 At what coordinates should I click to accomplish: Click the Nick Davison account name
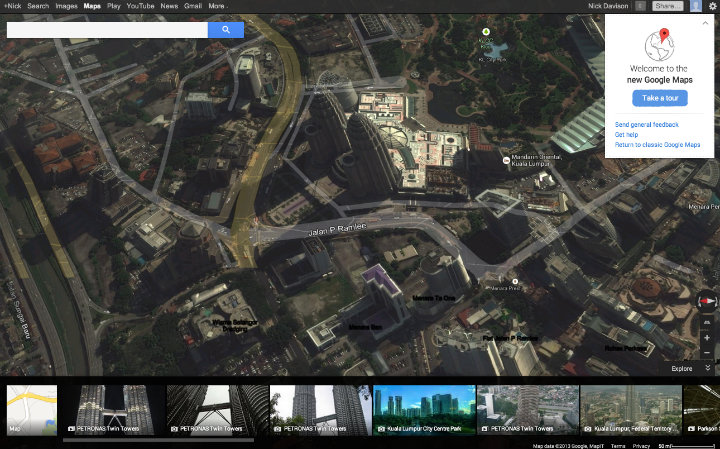coord(608,6)
